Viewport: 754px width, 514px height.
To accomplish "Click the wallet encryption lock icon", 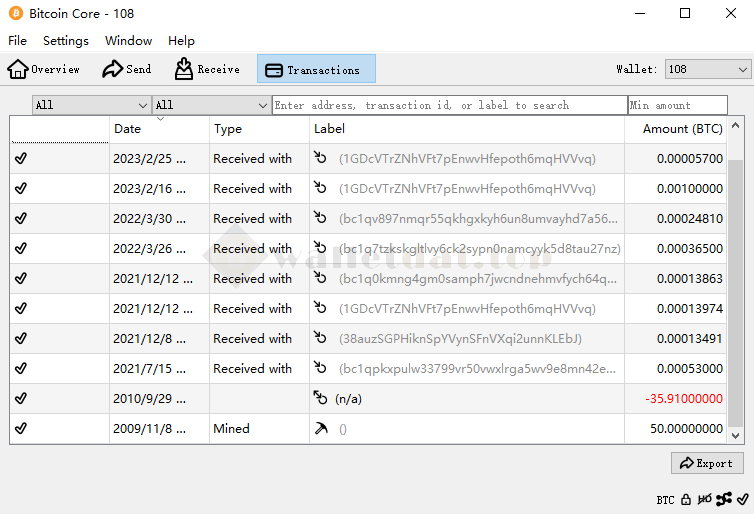I will (686, 499).
